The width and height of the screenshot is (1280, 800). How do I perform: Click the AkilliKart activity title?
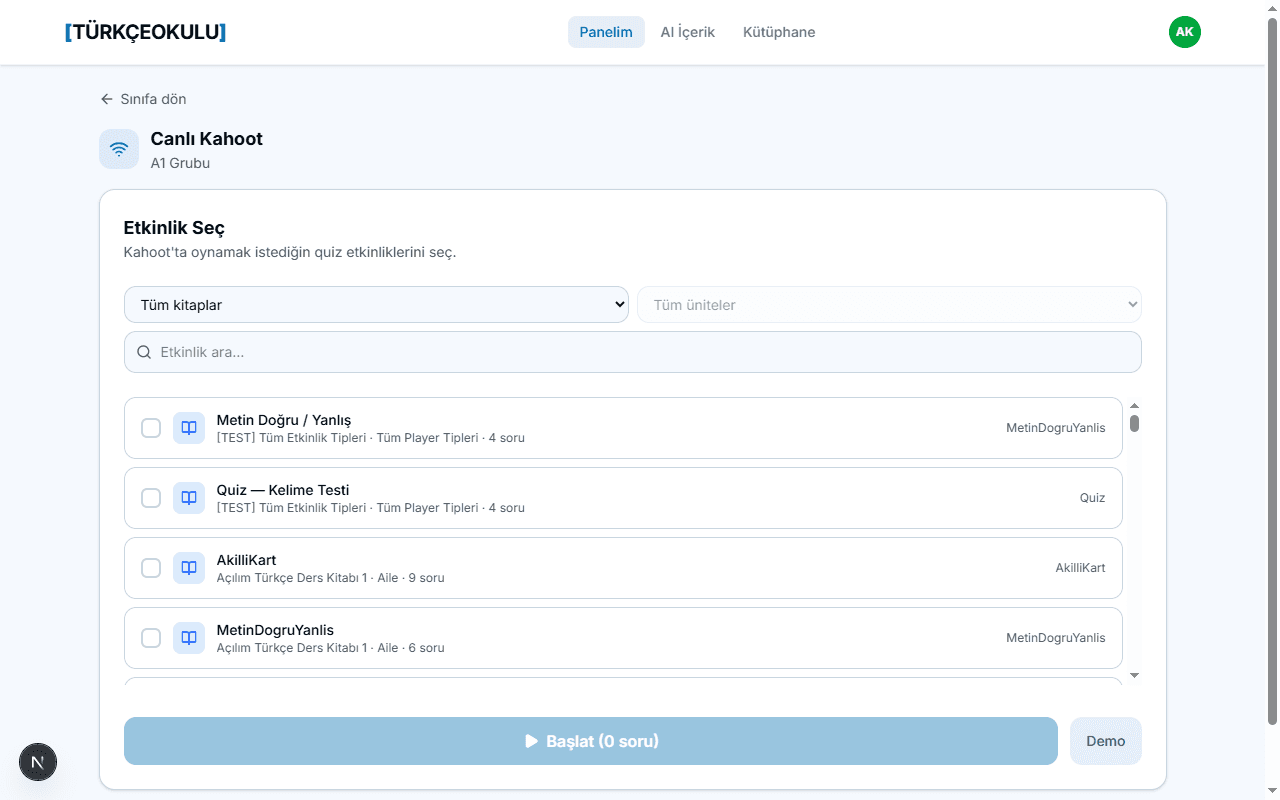(247, 560)
